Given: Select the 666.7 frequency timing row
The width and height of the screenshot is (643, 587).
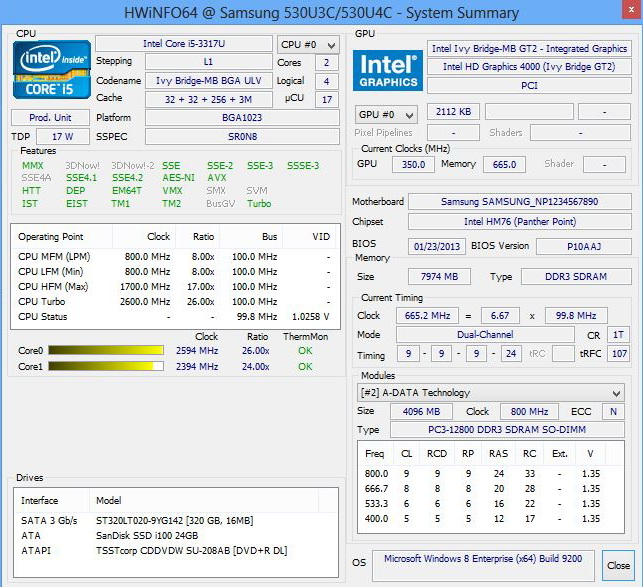Looking at the screenshot, I should [x=491, y=489].
